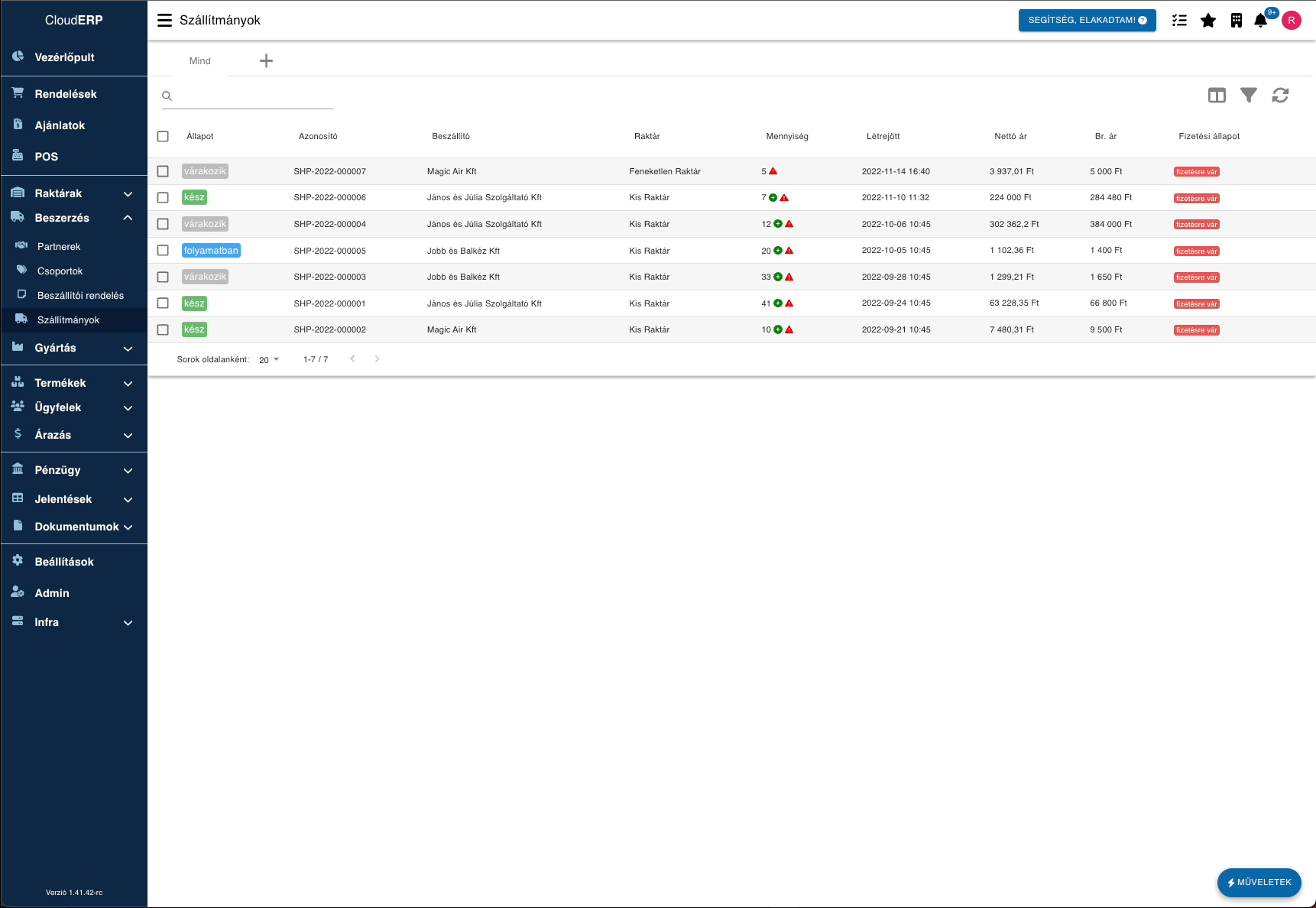
Task: Open notifications bell icon
Action: (x=1261, y=21)
